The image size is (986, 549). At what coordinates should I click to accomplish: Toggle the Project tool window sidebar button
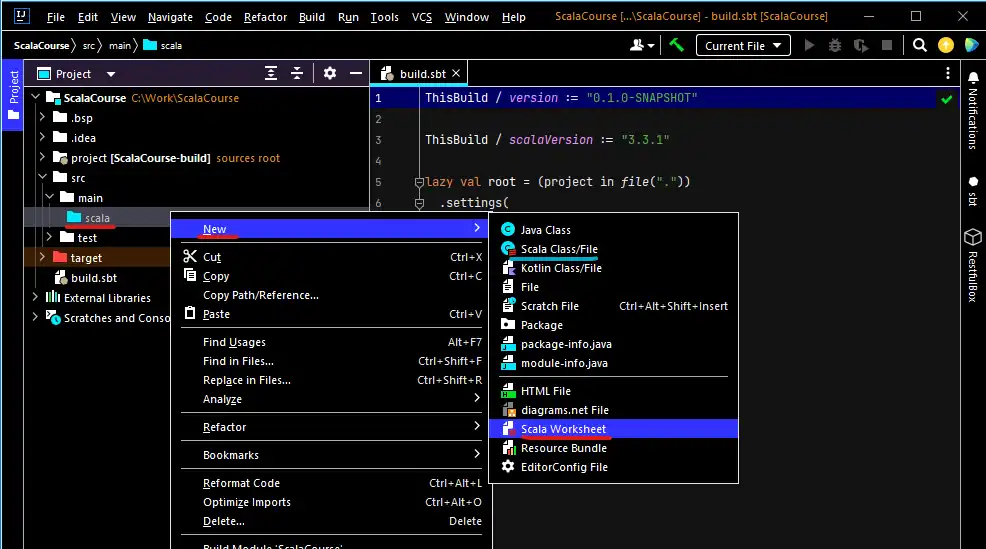(x=13, y=95)
